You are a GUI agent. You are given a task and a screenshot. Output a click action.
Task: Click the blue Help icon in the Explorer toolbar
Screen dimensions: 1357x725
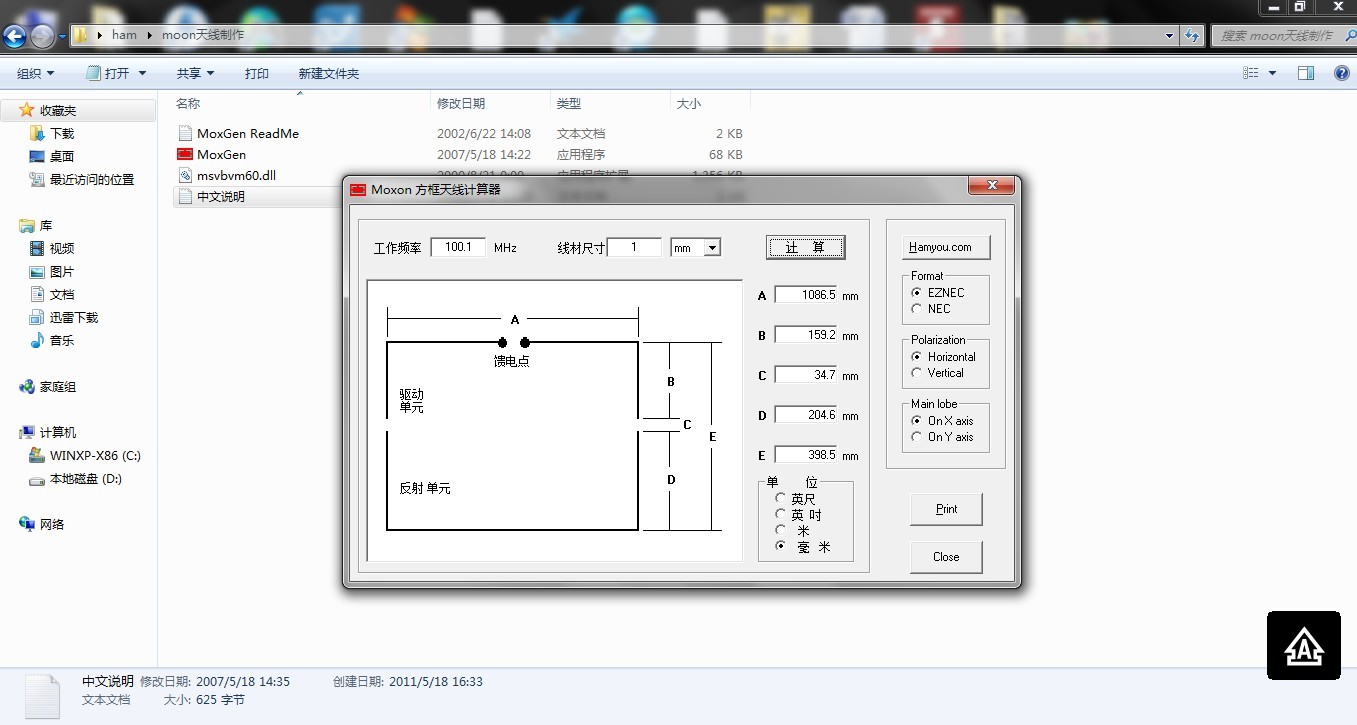(1341, 72)
